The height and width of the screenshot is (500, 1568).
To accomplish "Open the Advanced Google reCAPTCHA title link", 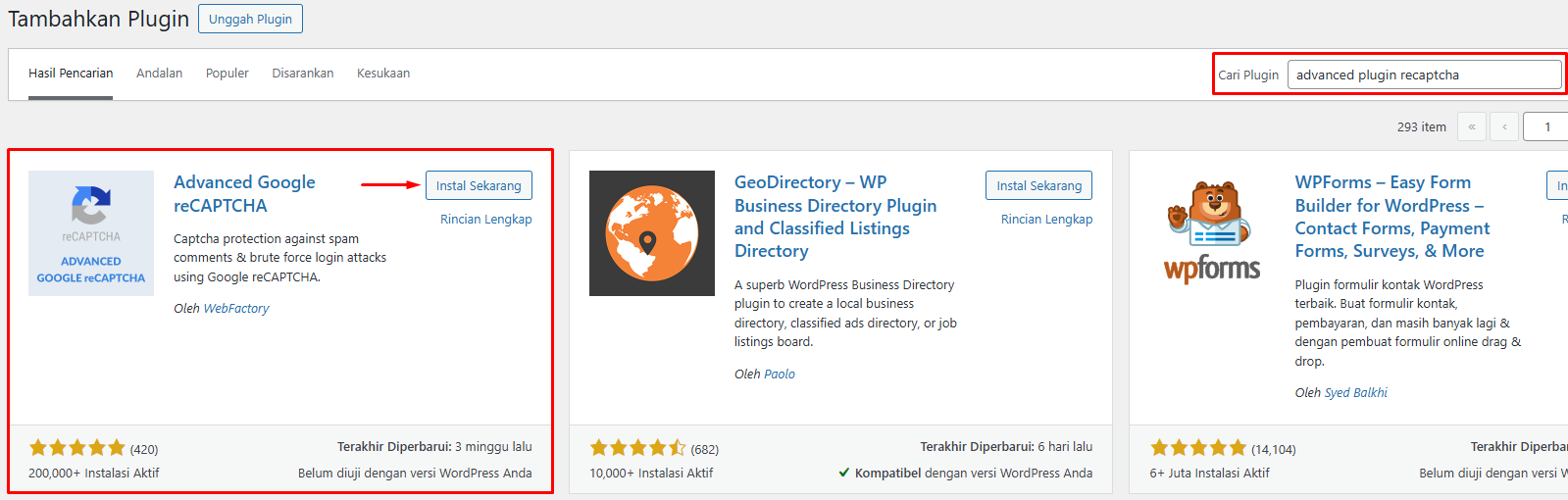I will pos(244,194).
